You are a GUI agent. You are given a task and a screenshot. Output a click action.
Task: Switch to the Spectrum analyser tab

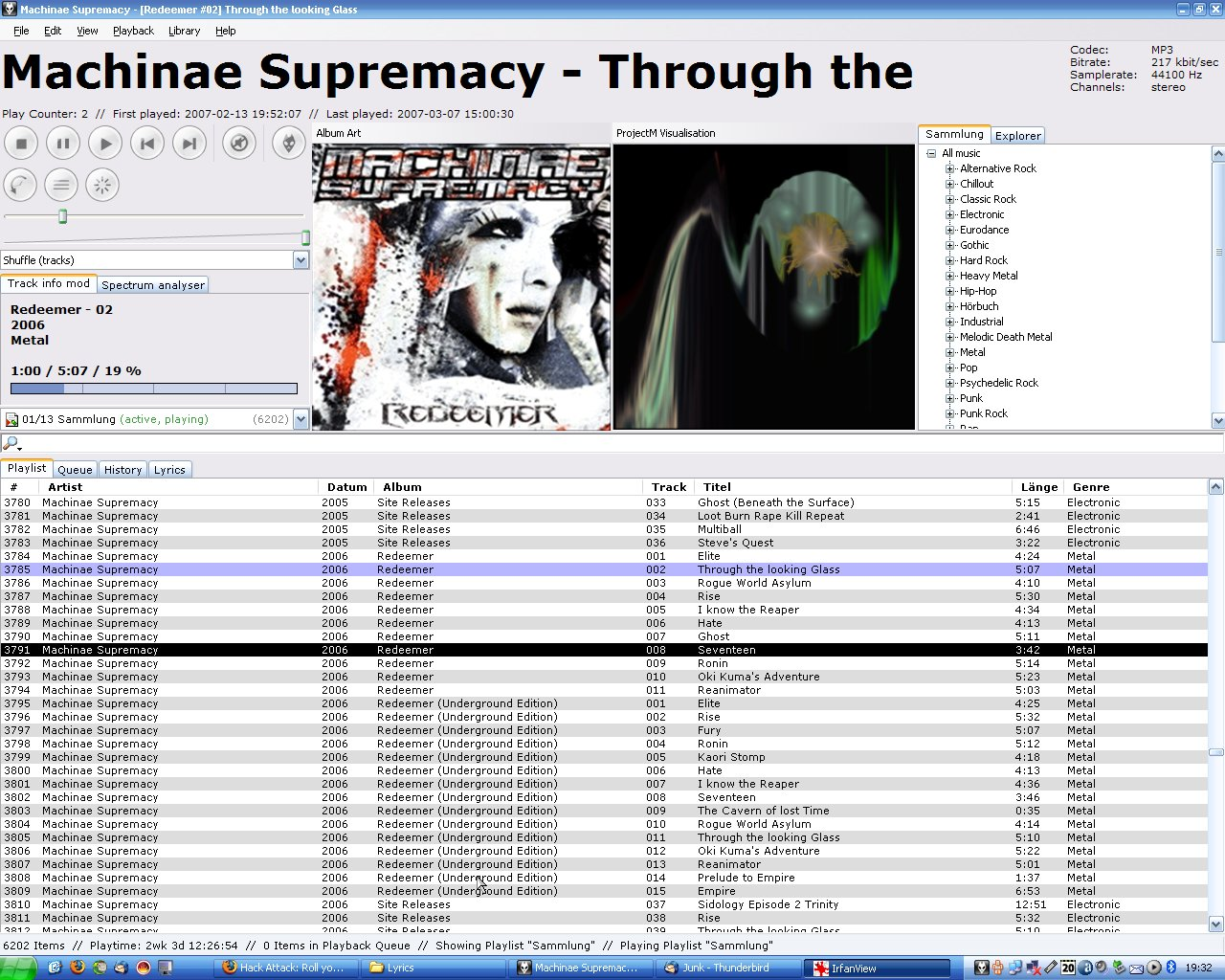tap(153, 285)
